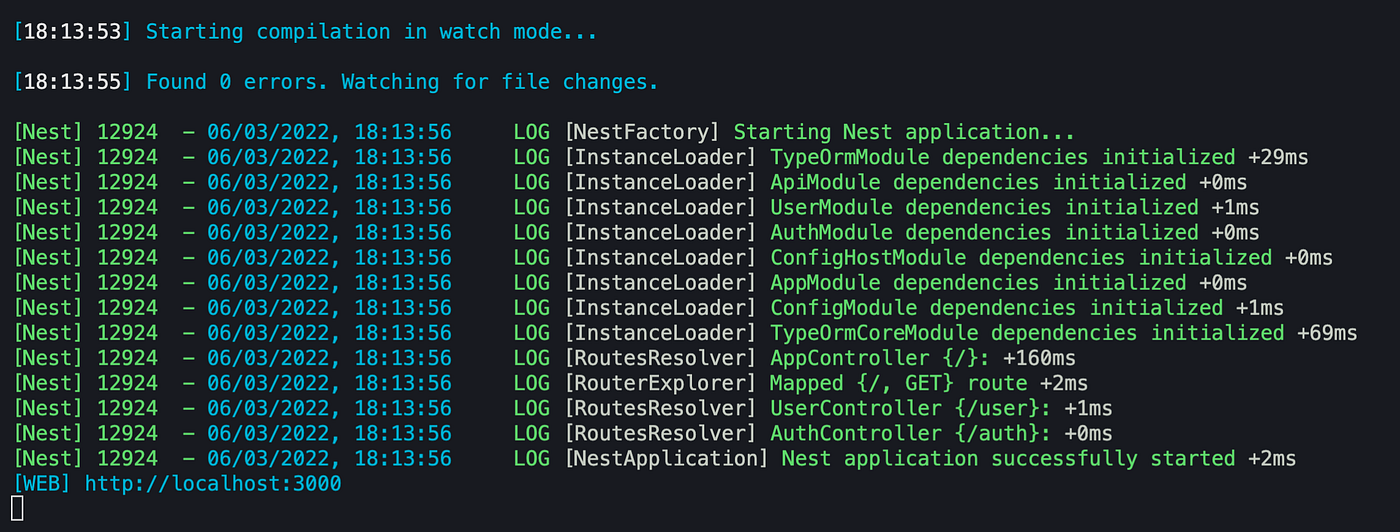Click the terminal cursor block at bottom
This screenshot has width=1400, height=532.
point(18,508)
